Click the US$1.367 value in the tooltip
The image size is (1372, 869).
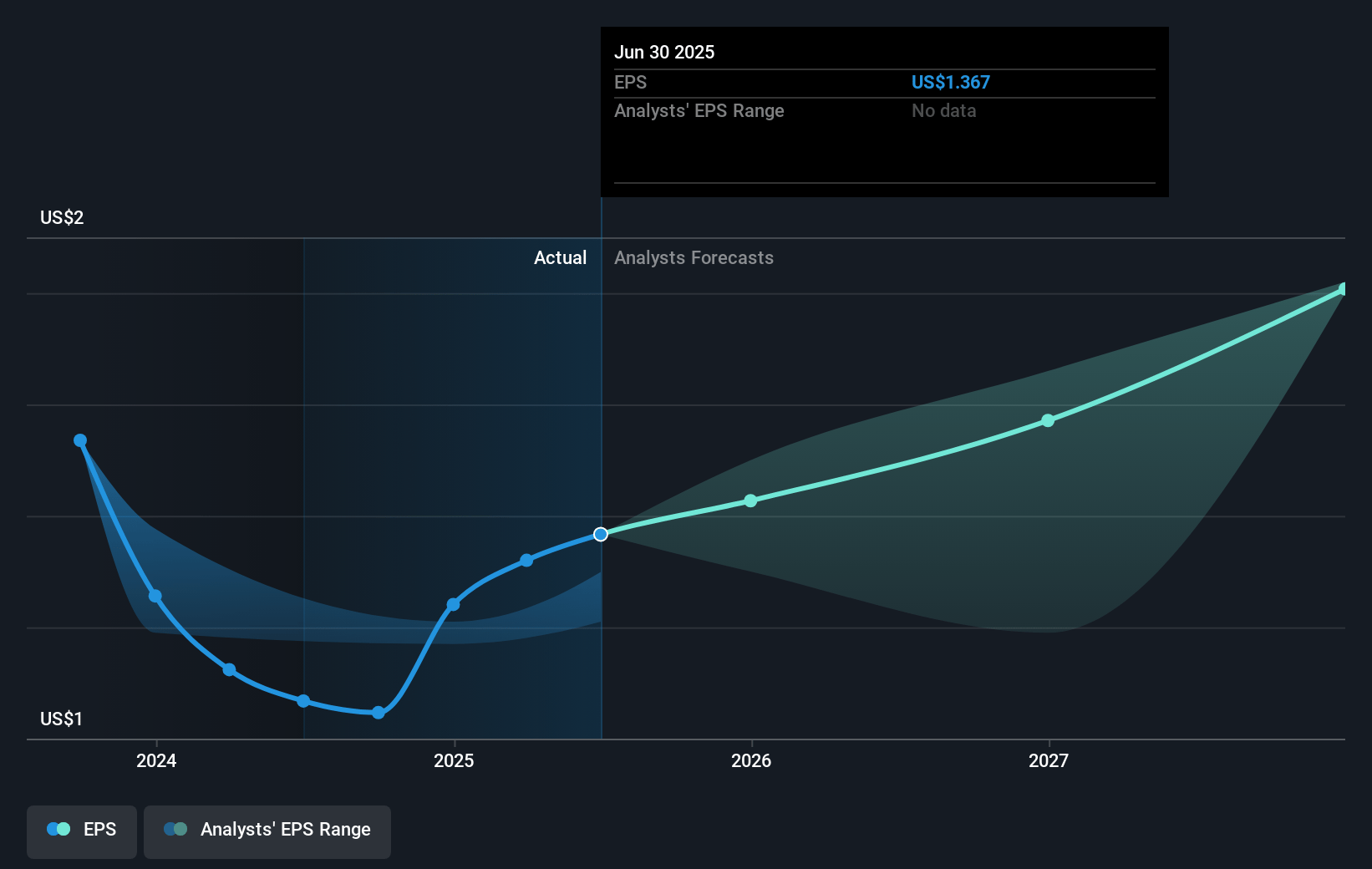click(x=950, y=82)
